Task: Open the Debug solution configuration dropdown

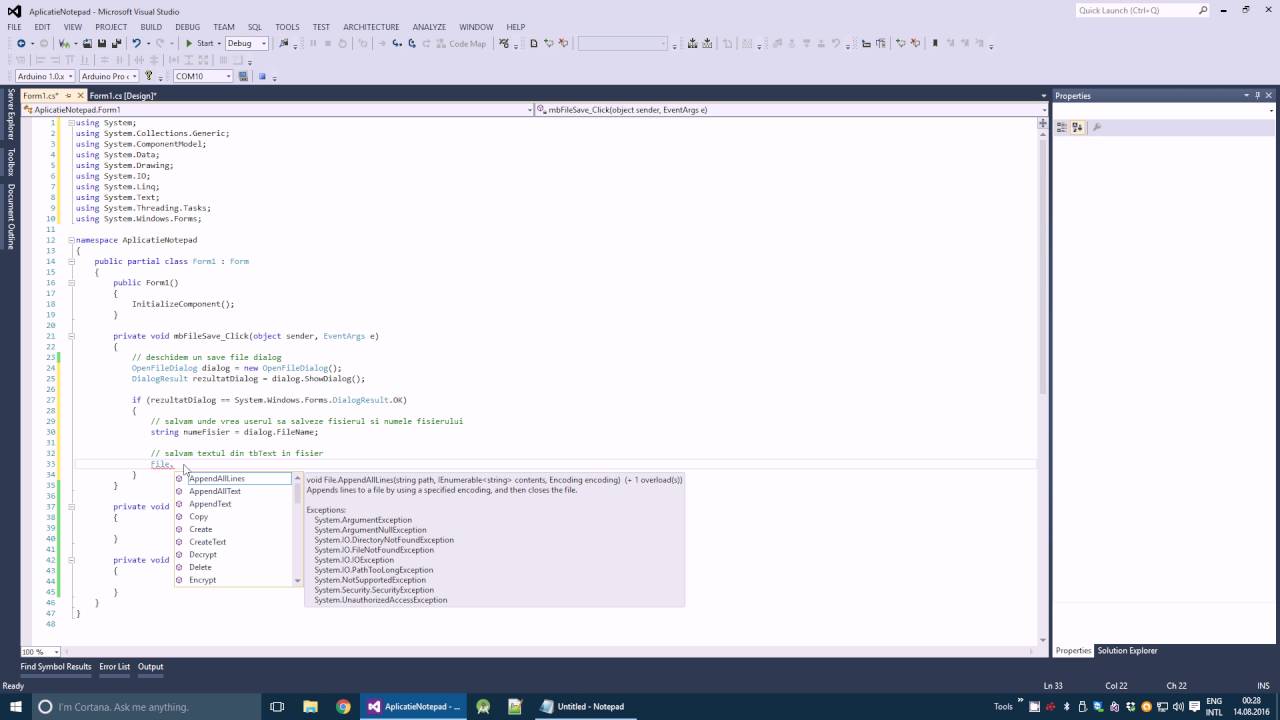Action: [x=246, y=43]
